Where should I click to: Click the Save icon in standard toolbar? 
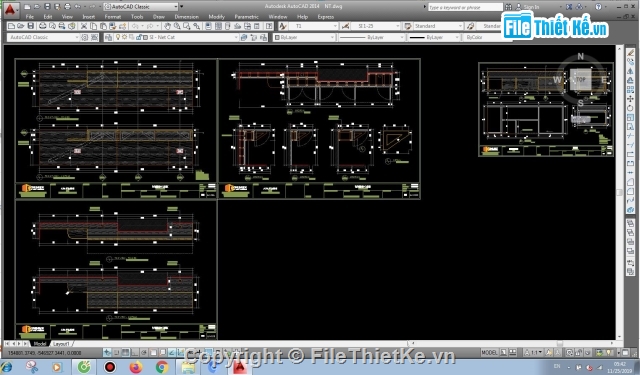31,26
